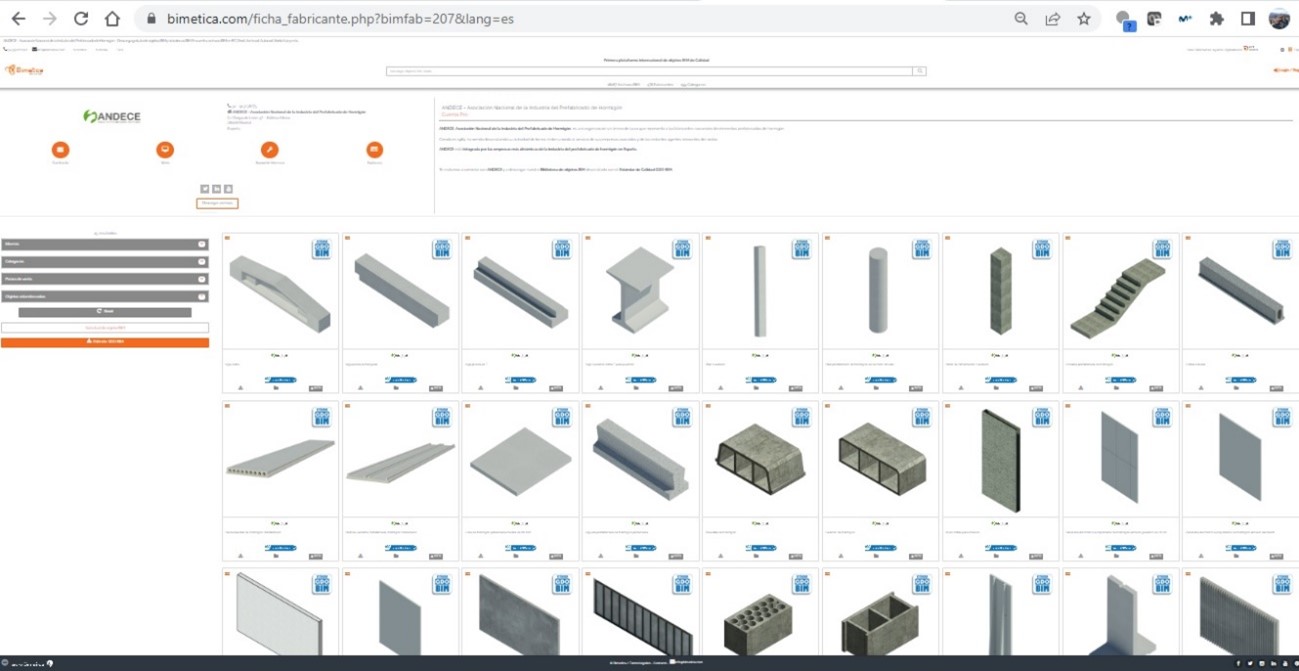Open the rectangular beam thumbnail

coord(400,292)
